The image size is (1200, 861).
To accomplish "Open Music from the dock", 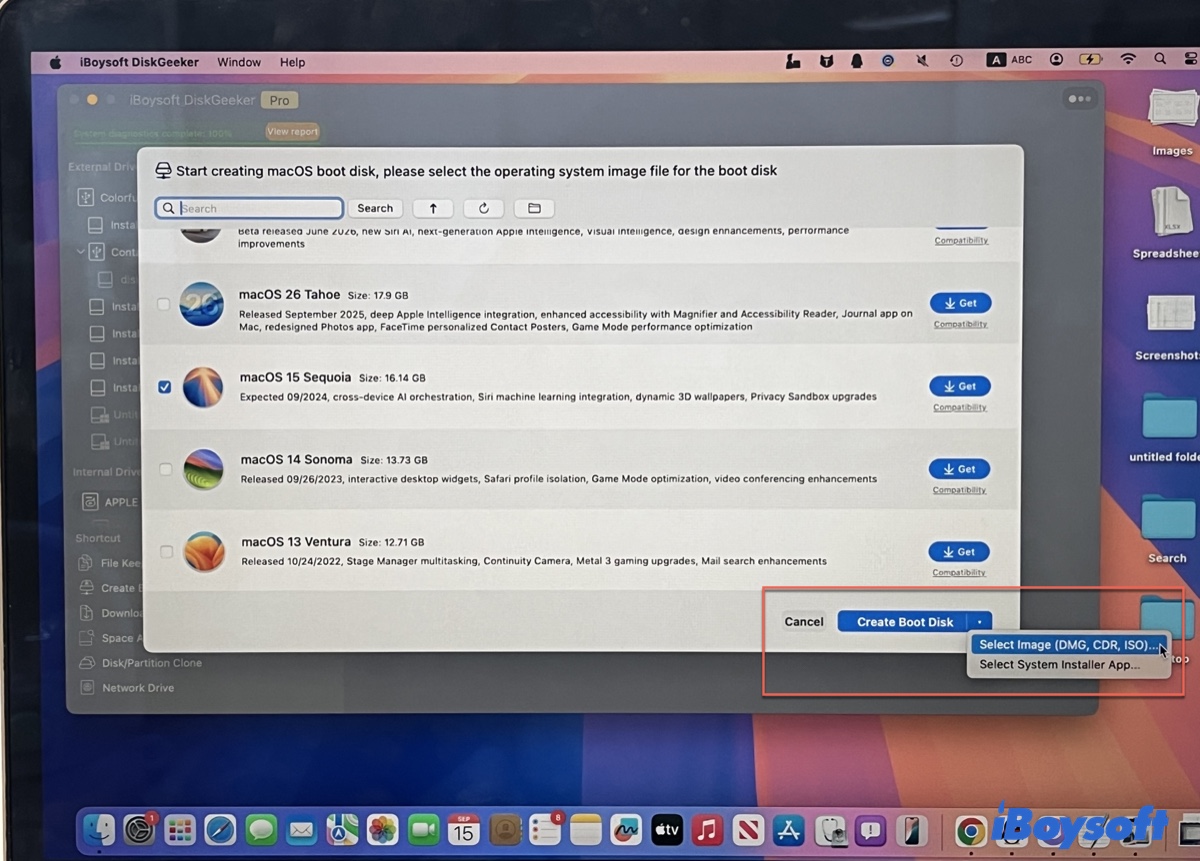I will 708,829.
